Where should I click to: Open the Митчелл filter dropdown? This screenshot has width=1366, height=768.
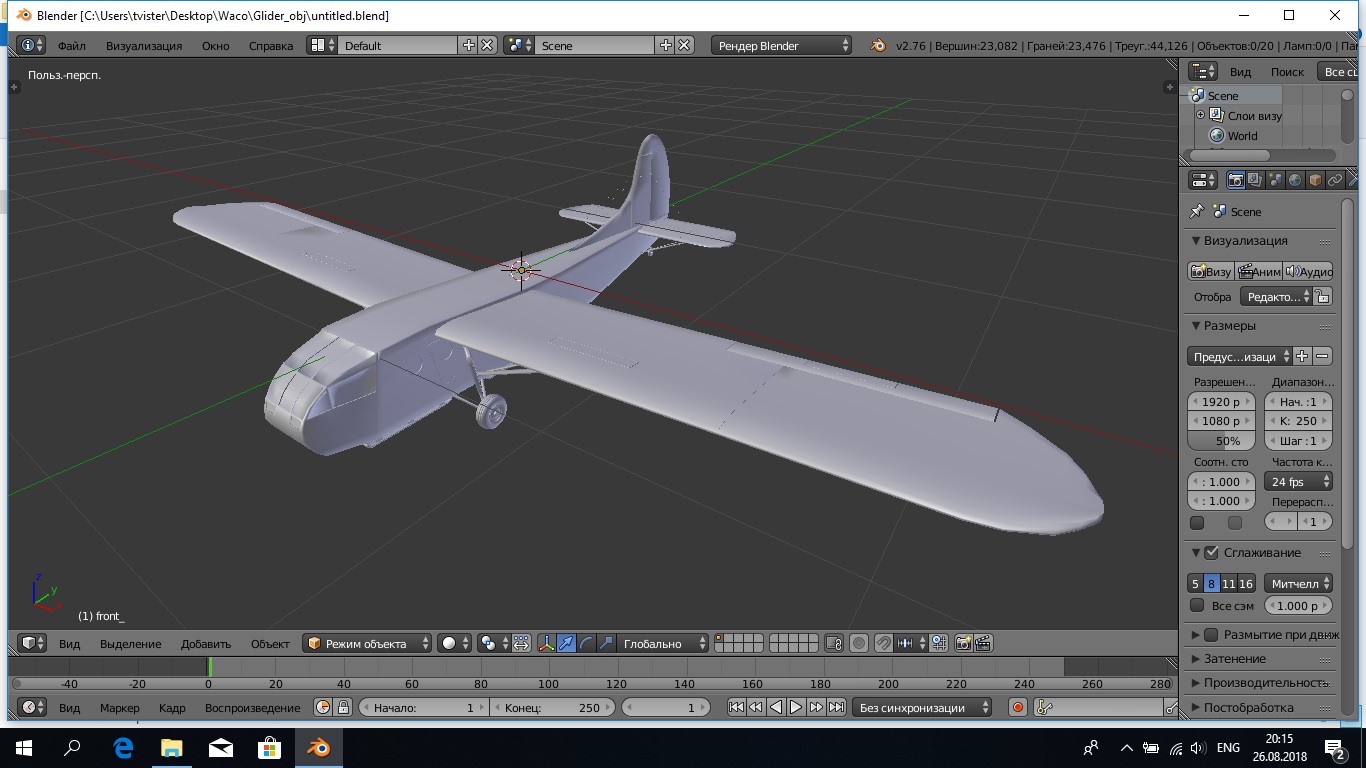pos(1299,583)
